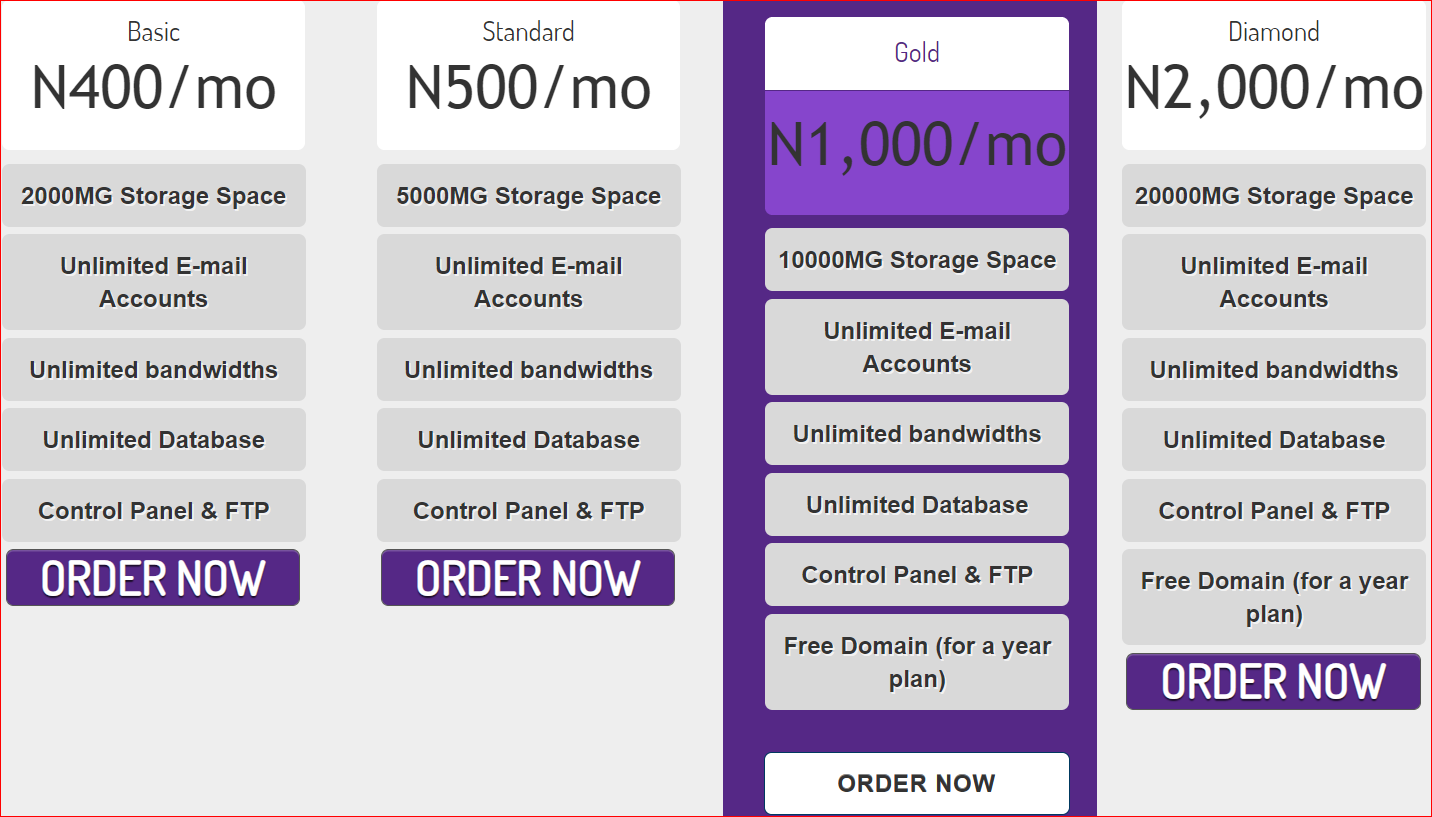
Task: Click 2000MG Storage Space feature
Action: pos(153,196)
